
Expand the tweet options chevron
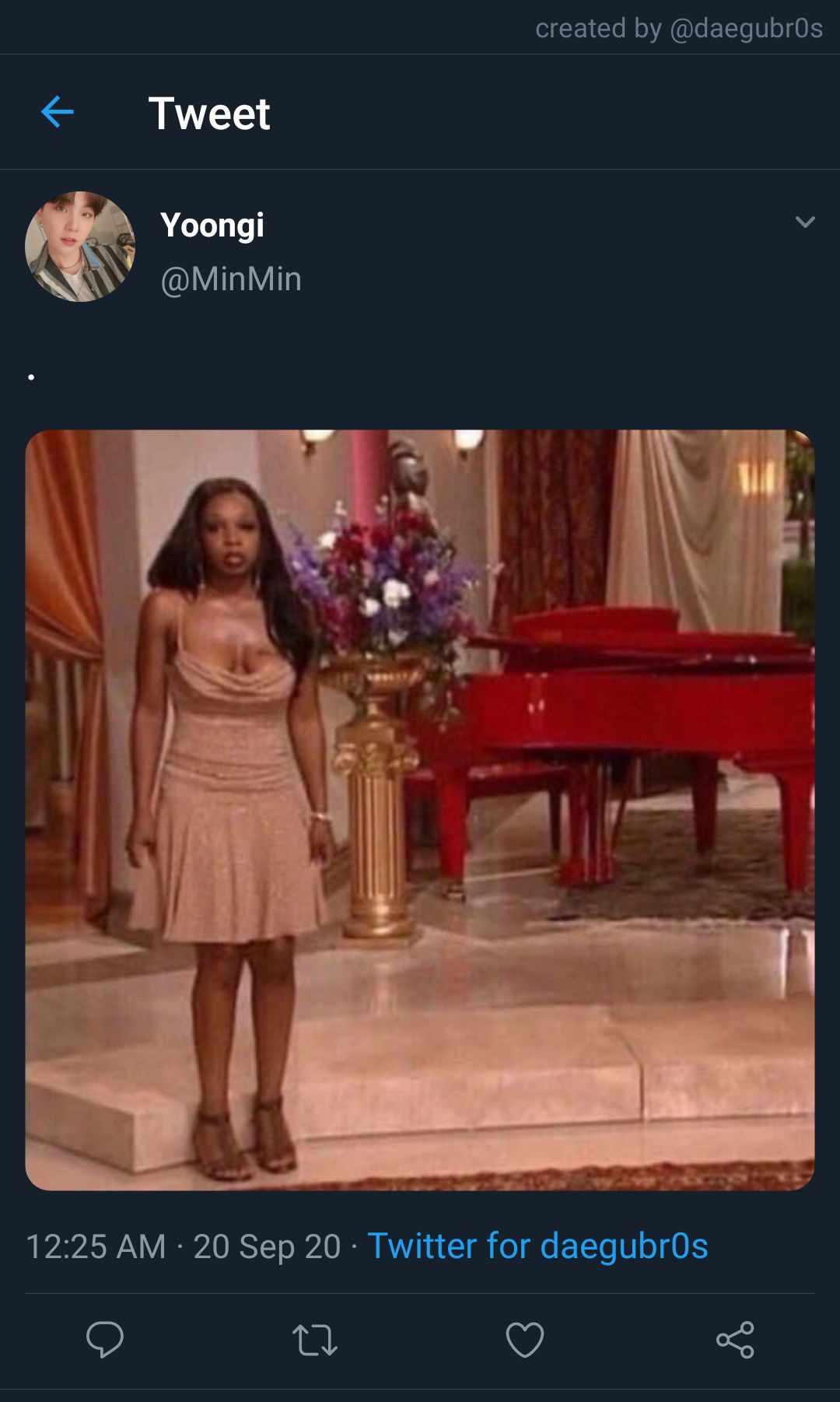point(805,223)
